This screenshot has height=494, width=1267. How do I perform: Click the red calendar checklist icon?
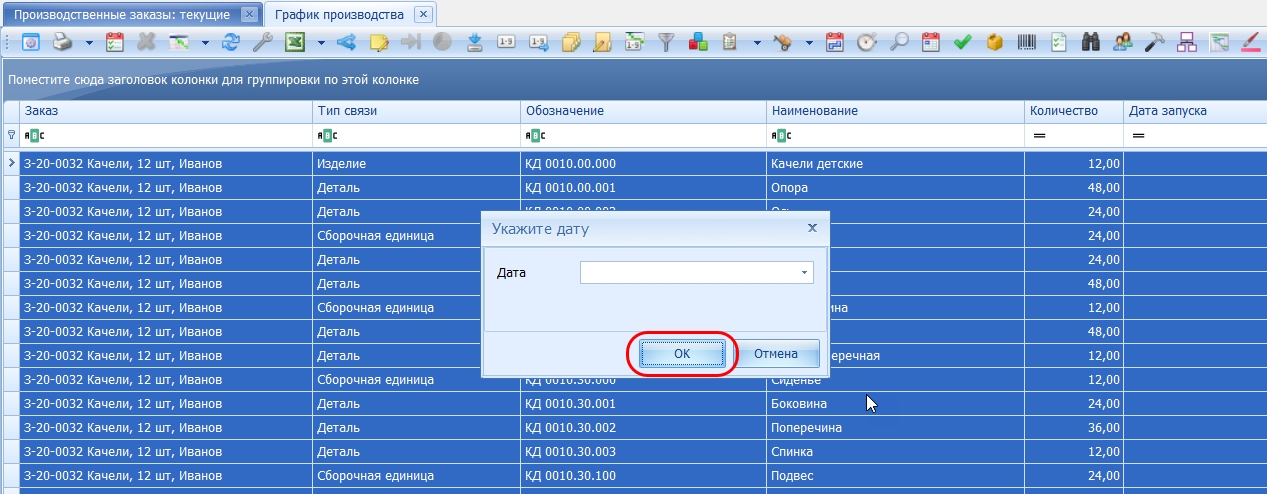click(x=114, y=42)
